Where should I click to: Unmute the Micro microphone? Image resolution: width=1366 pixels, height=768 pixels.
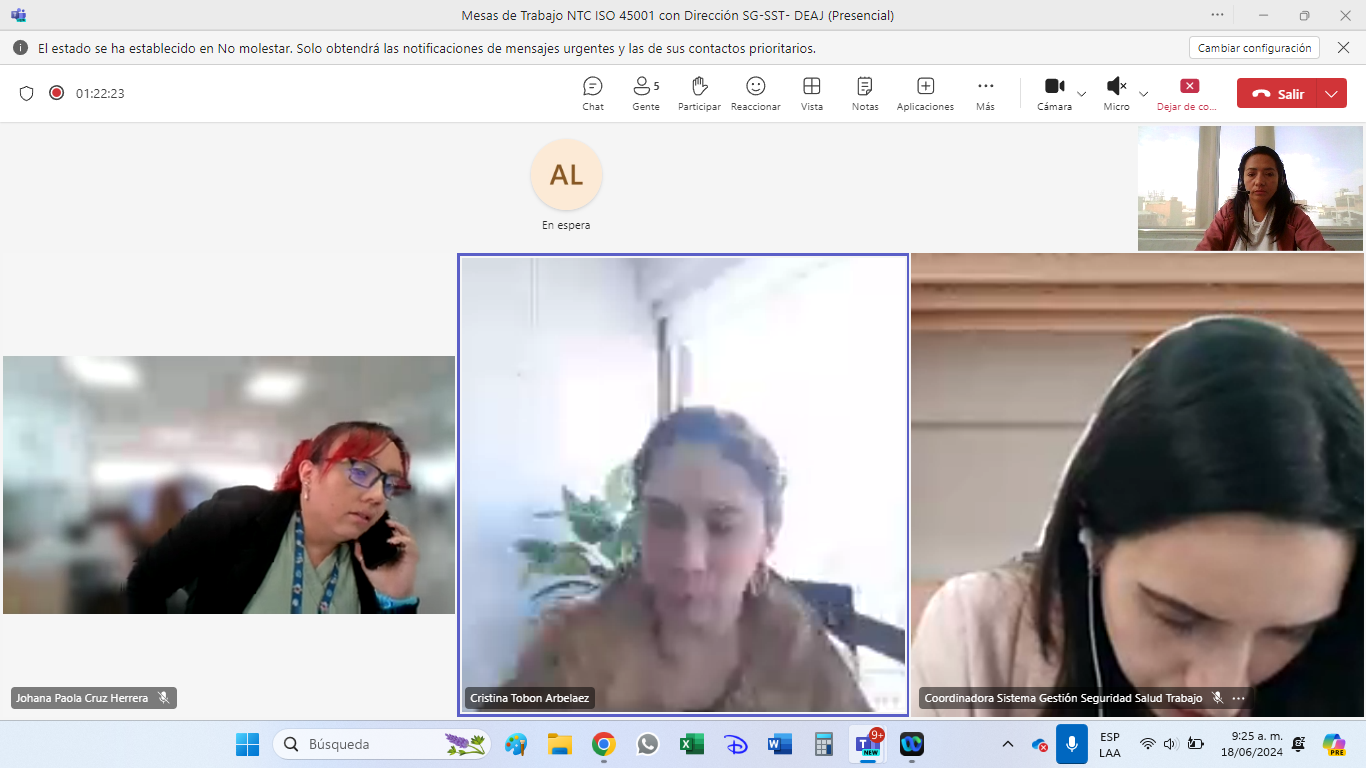click(1117, 93)
